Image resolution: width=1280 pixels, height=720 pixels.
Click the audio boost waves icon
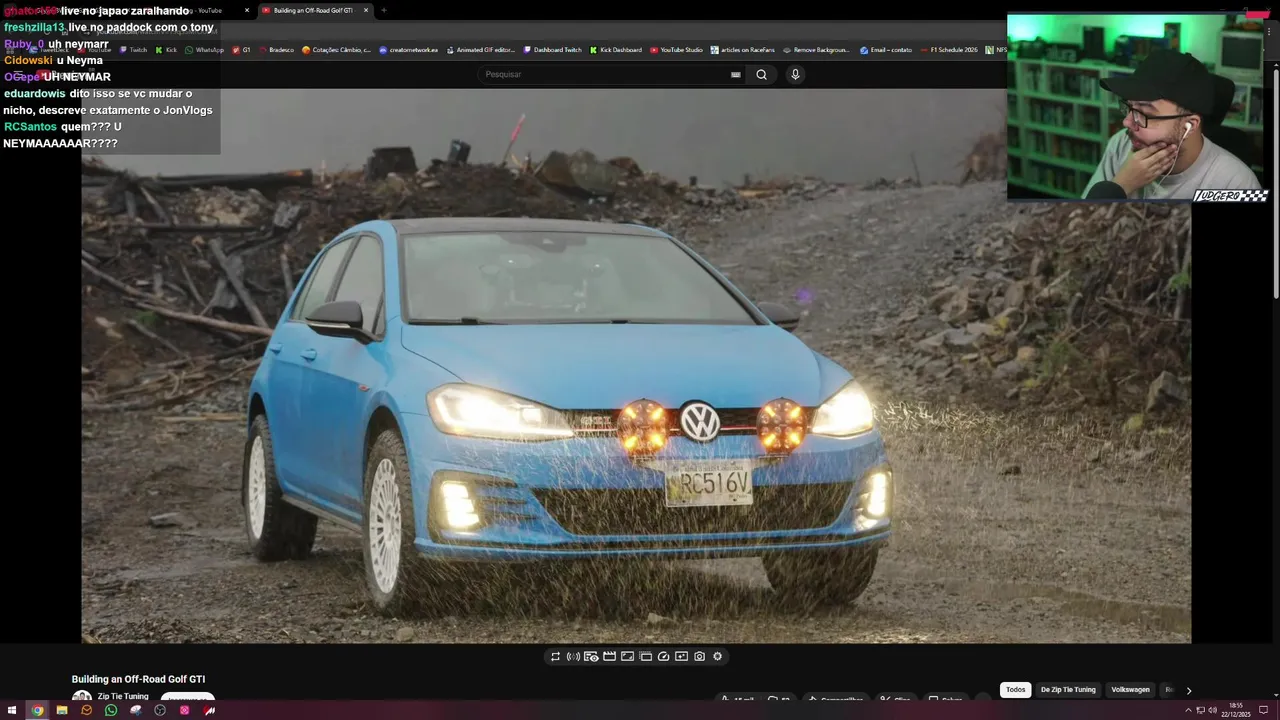pyautogui.click(x=573, y=657)
